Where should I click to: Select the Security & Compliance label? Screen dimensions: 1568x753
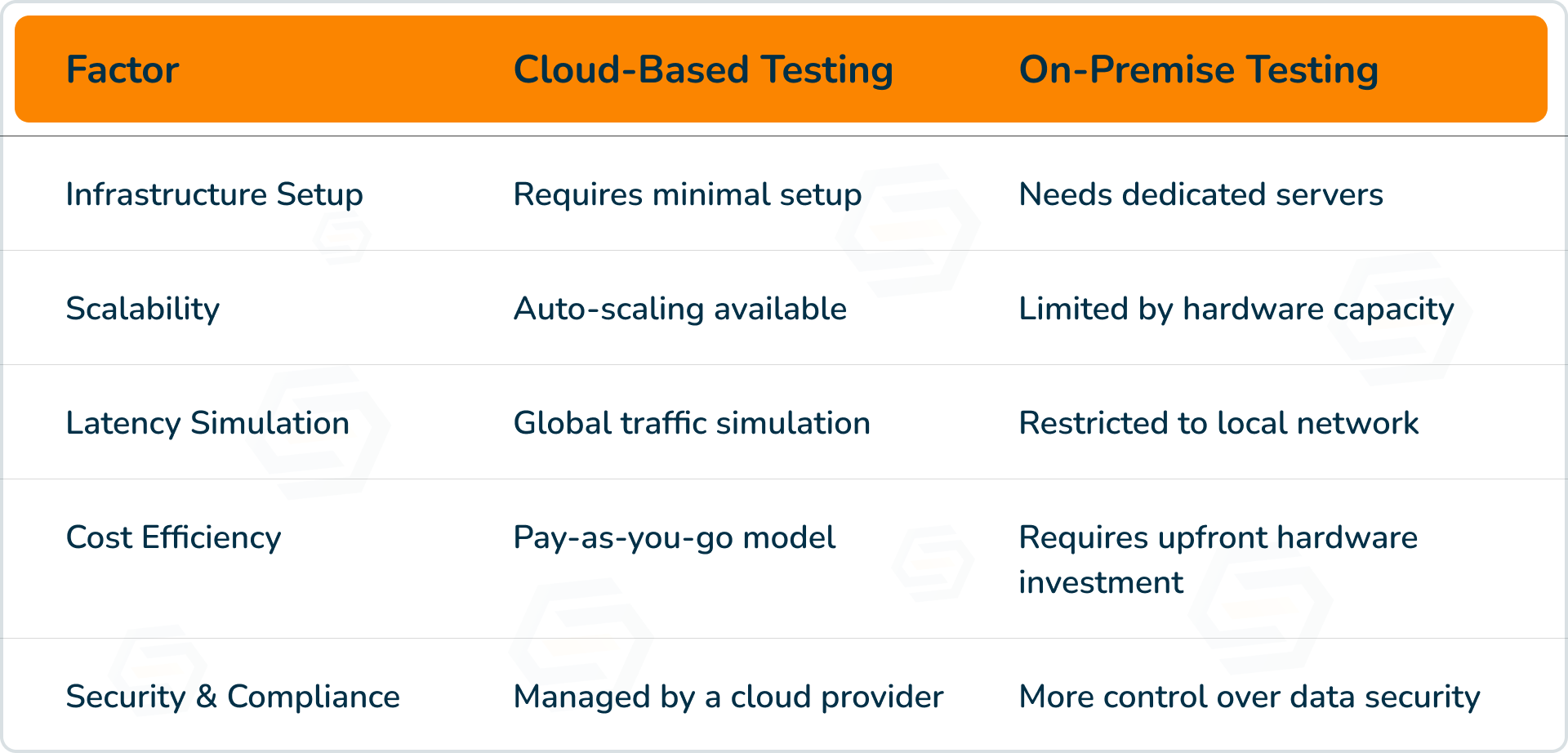coord(233,697)
